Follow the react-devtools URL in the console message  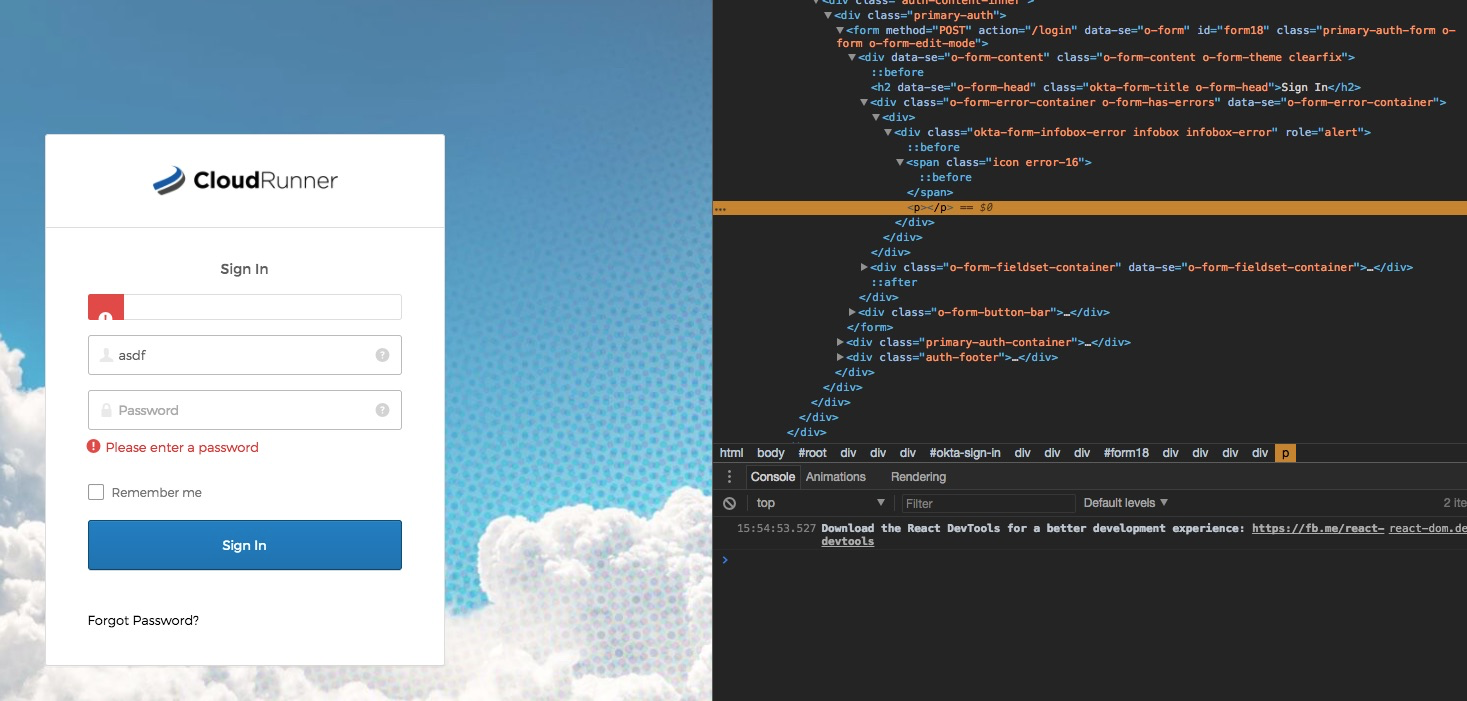click(x=1317, y=528)
